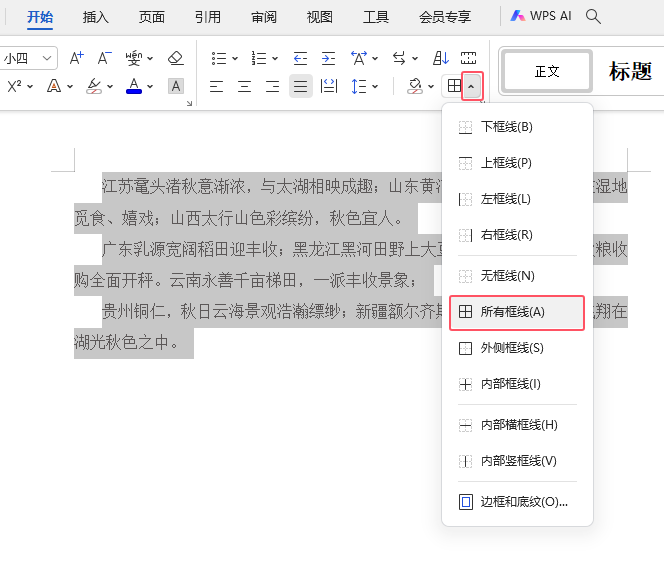Open the text effects dropdown arrow
This screenshot has height=562, width=664.
click(70, 87)
